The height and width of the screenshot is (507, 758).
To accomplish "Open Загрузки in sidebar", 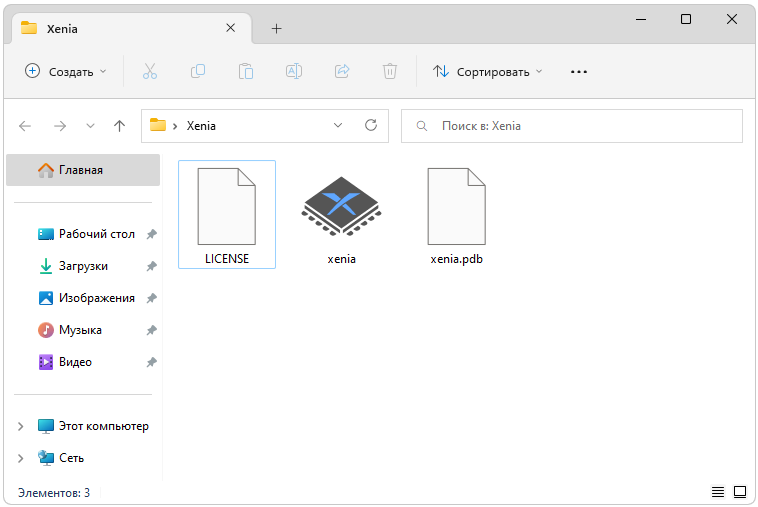I will tap(73, 266).
